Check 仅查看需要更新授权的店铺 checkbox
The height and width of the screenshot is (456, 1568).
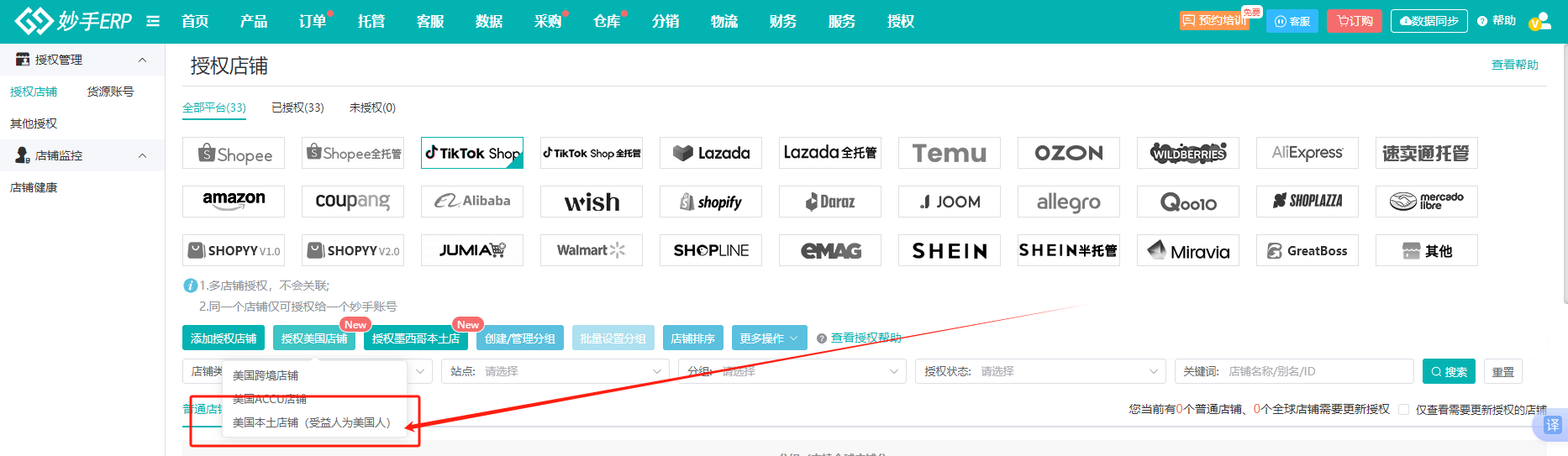(1403, 410)
